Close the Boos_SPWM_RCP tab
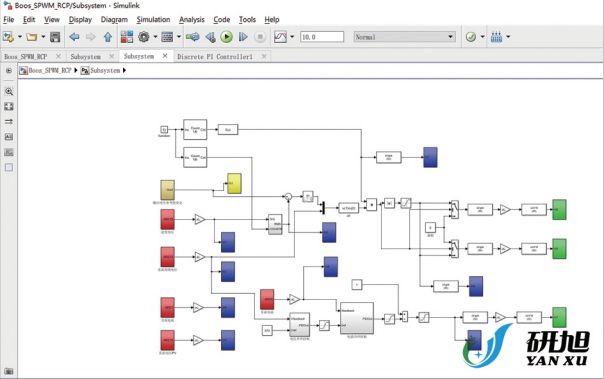Screen dimensions: 604x379 coord(58,56)
